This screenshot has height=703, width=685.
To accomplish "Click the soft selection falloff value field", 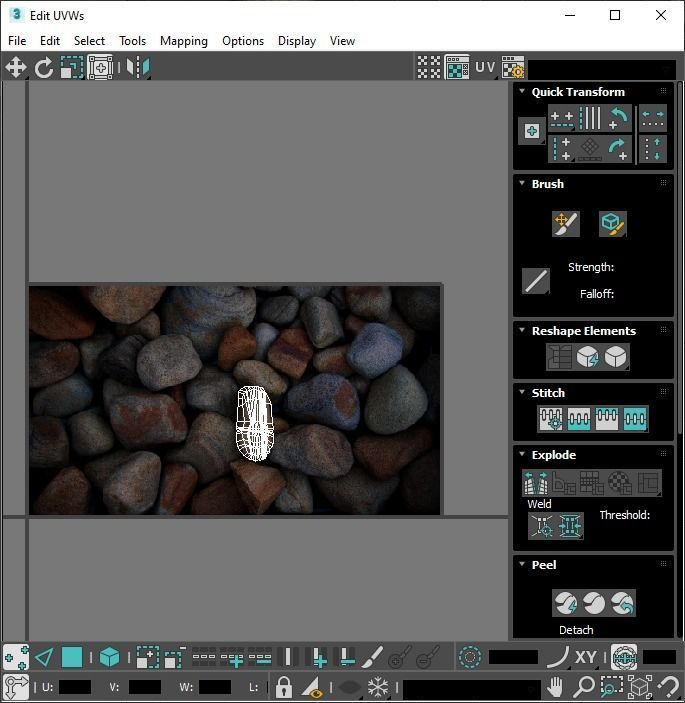I will pyautogui.click(x=513, y=657).
